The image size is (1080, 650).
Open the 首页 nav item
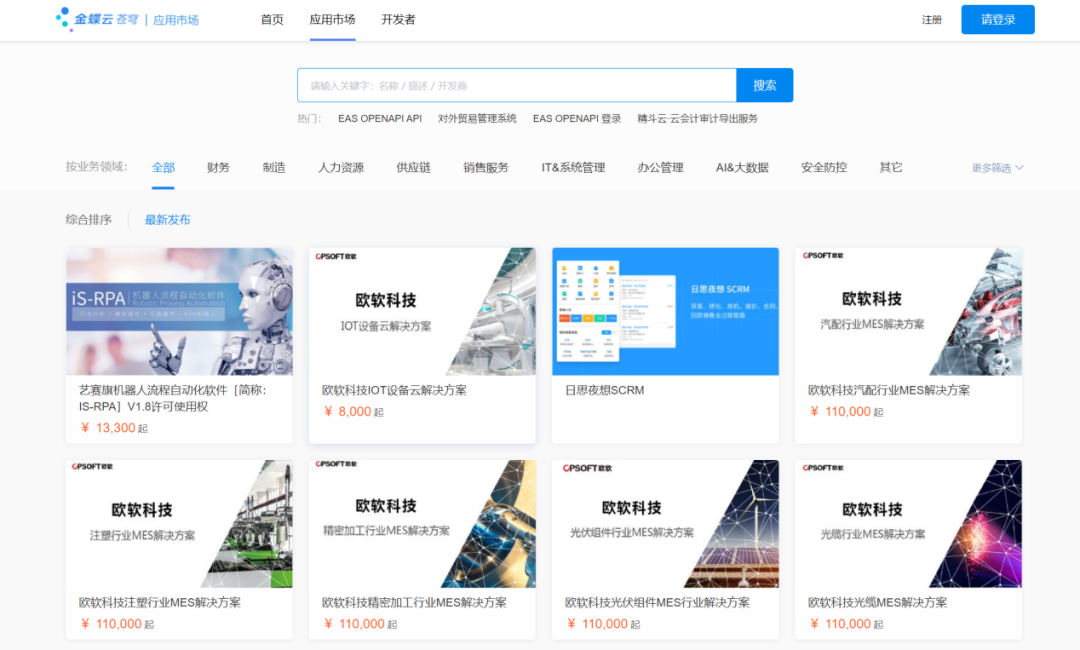(272, 19)
